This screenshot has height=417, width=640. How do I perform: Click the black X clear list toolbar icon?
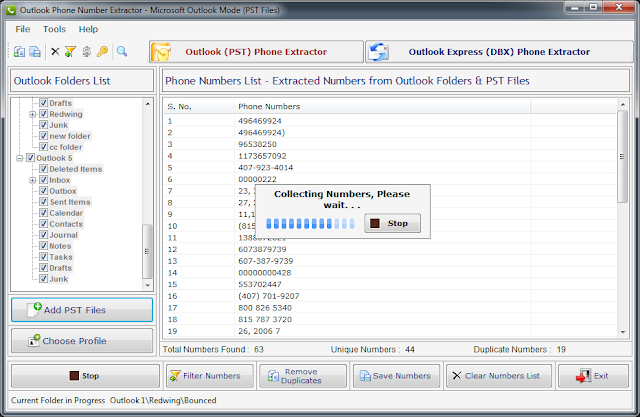coord(55,52)
